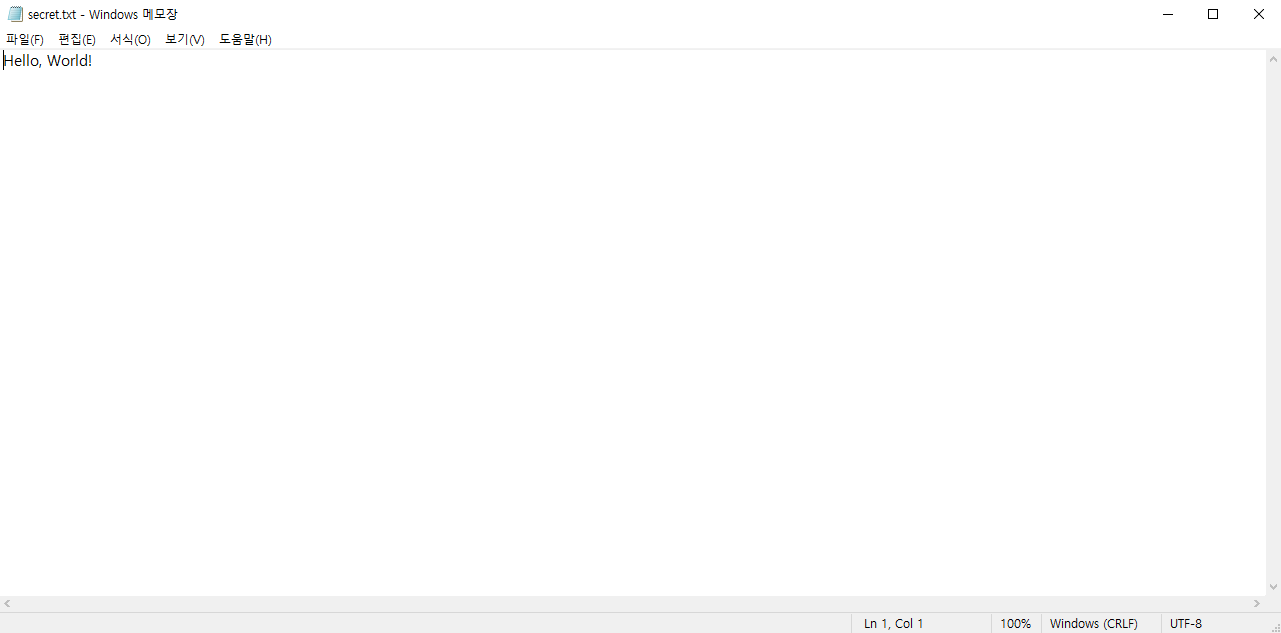Click the scroll down arrow of vertical scrollbar

[1273, 587]
